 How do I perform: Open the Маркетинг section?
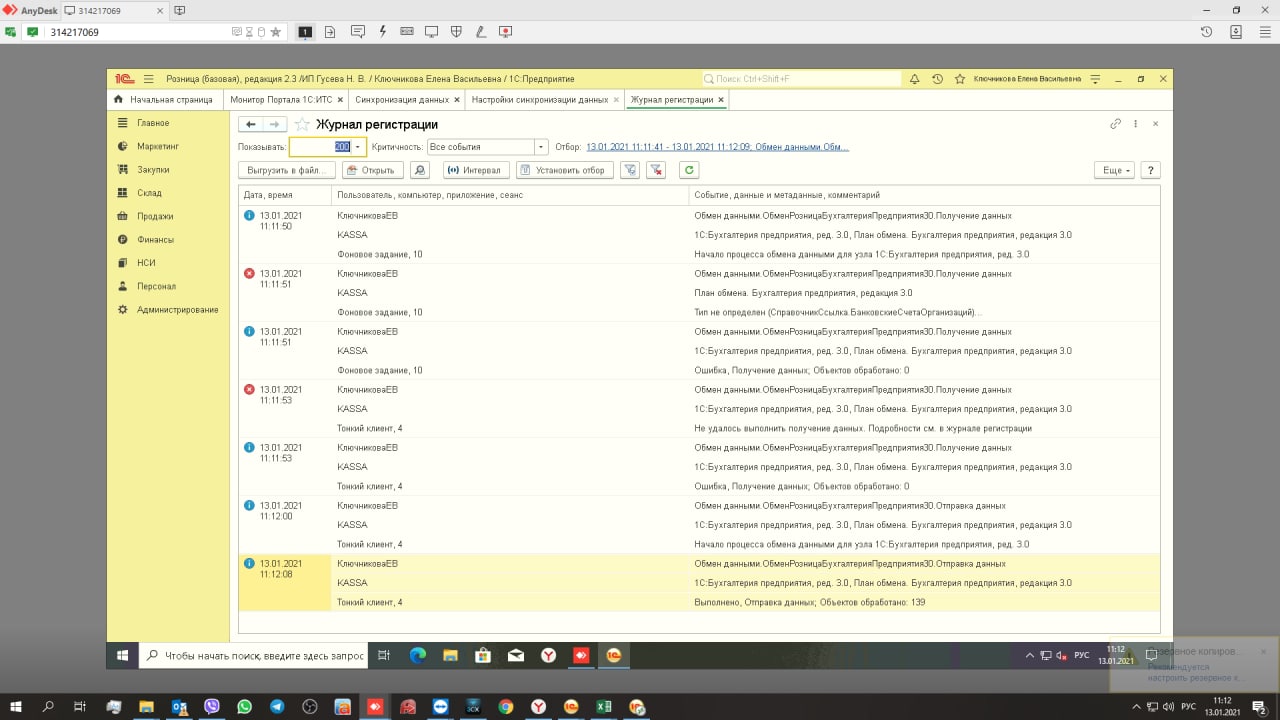[x=158, y=146]
